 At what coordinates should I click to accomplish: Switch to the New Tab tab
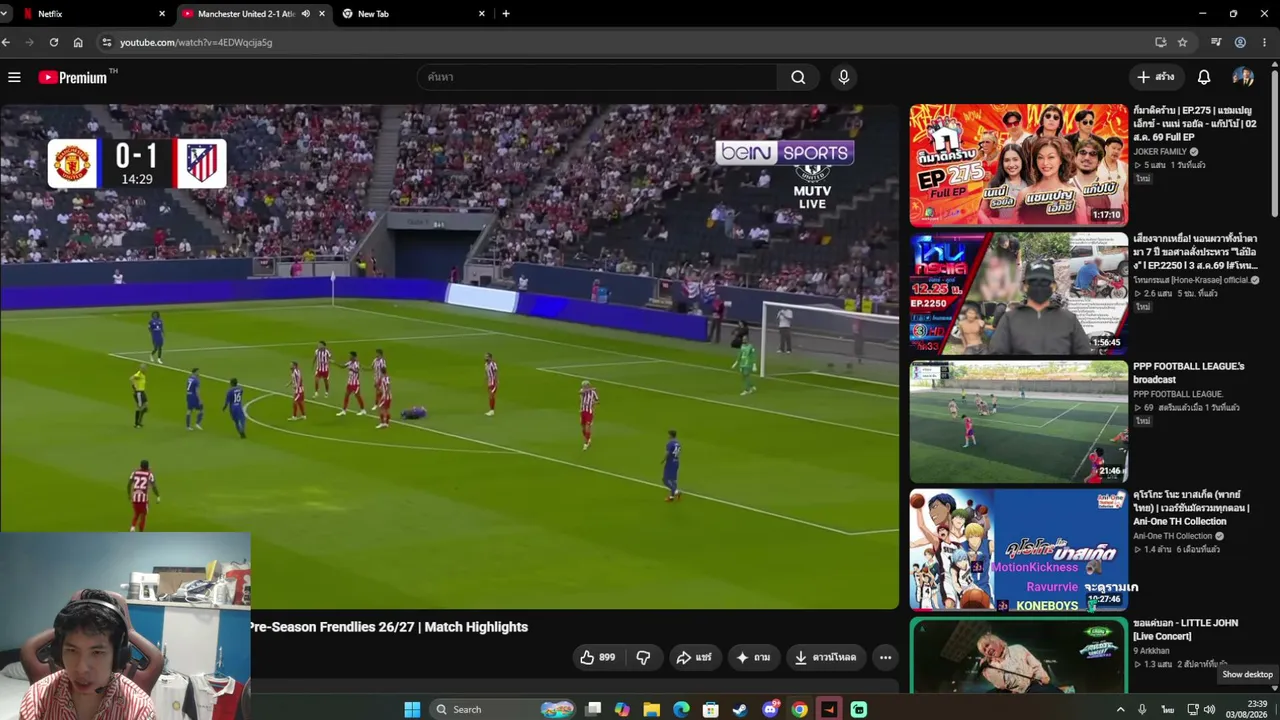click(414, 14)
